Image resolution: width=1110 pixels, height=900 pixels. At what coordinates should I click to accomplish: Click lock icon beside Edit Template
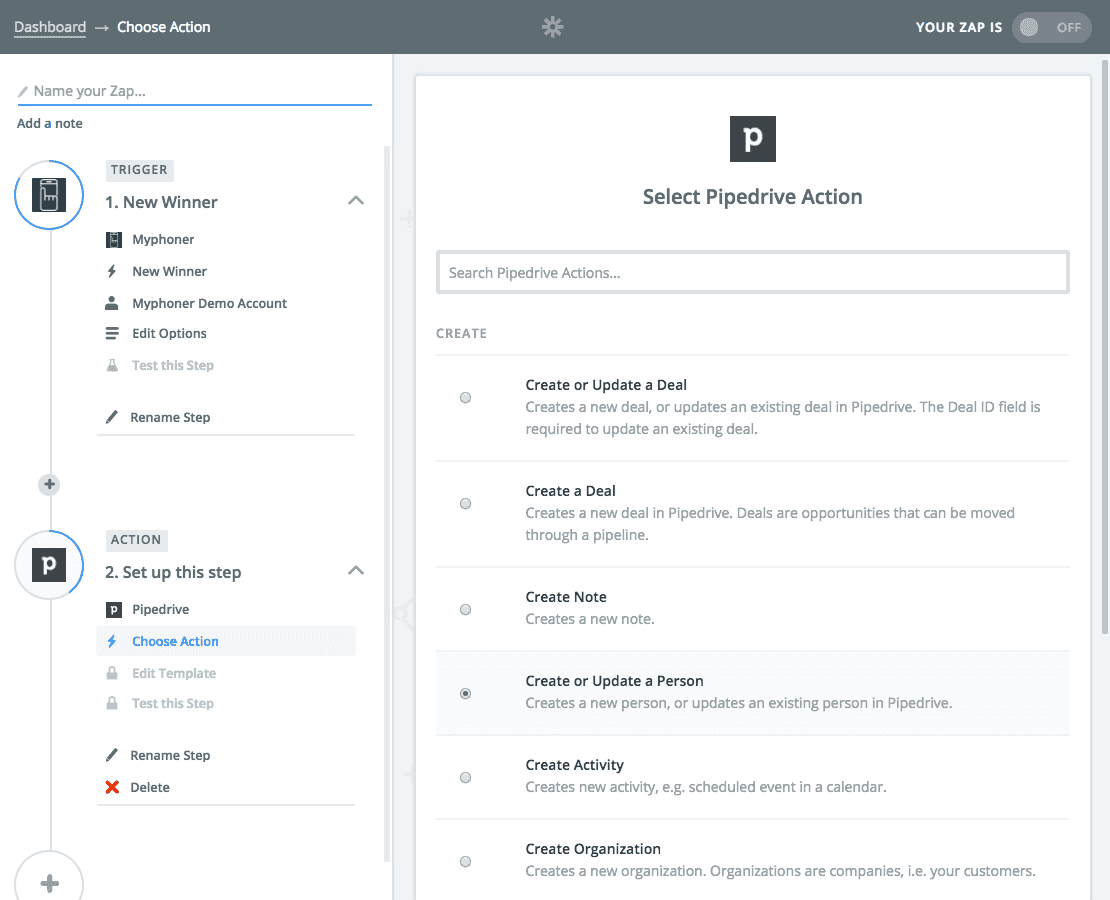pyautogui.click(x=112, y=673)
